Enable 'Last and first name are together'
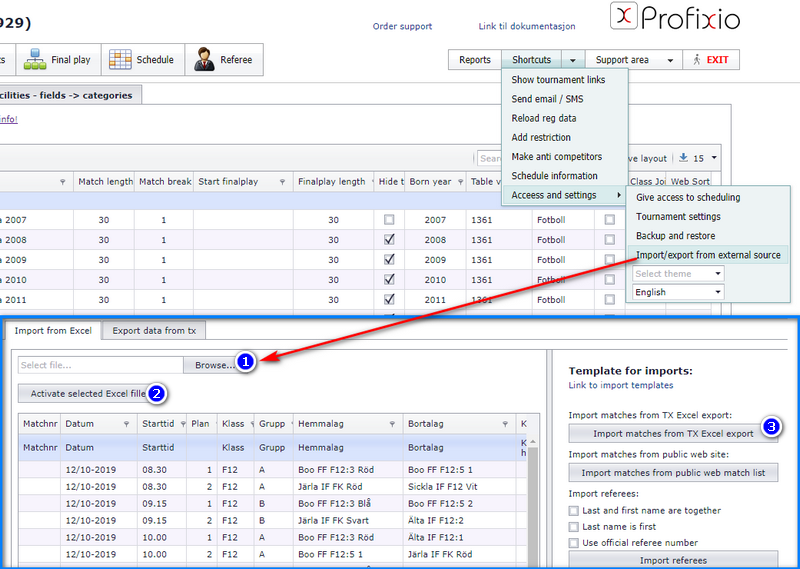Viewport: 800px width, 569px height. (574, 511)
